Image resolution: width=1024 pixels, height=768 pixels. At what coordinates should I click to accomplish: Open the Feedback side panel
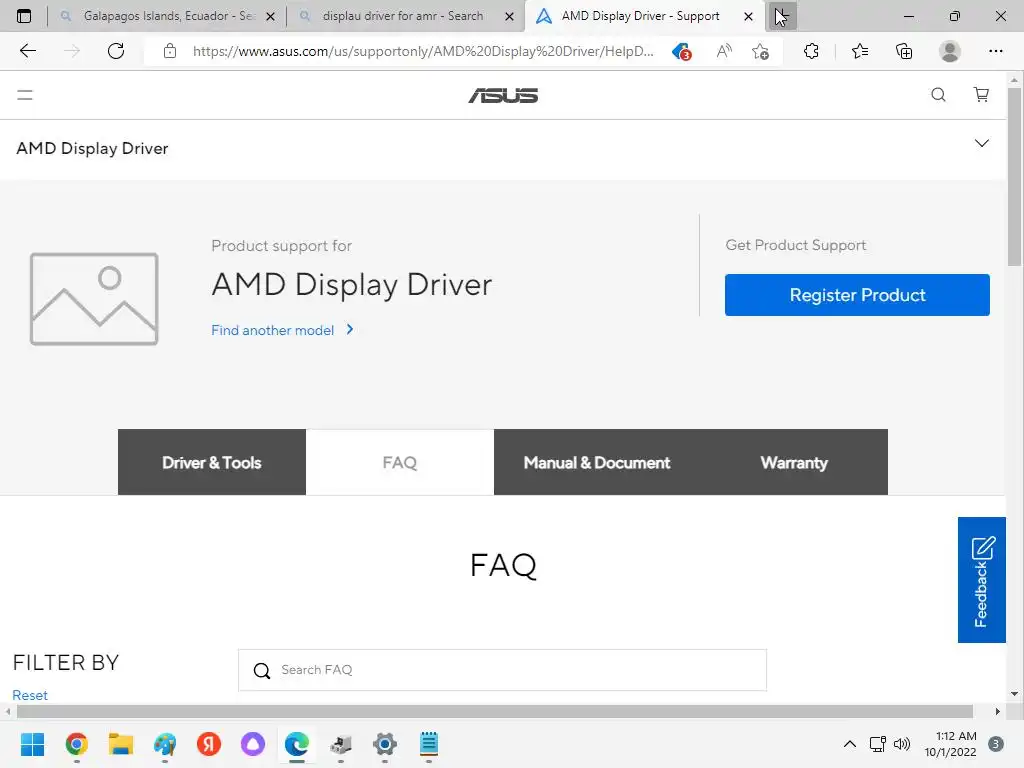982,580
